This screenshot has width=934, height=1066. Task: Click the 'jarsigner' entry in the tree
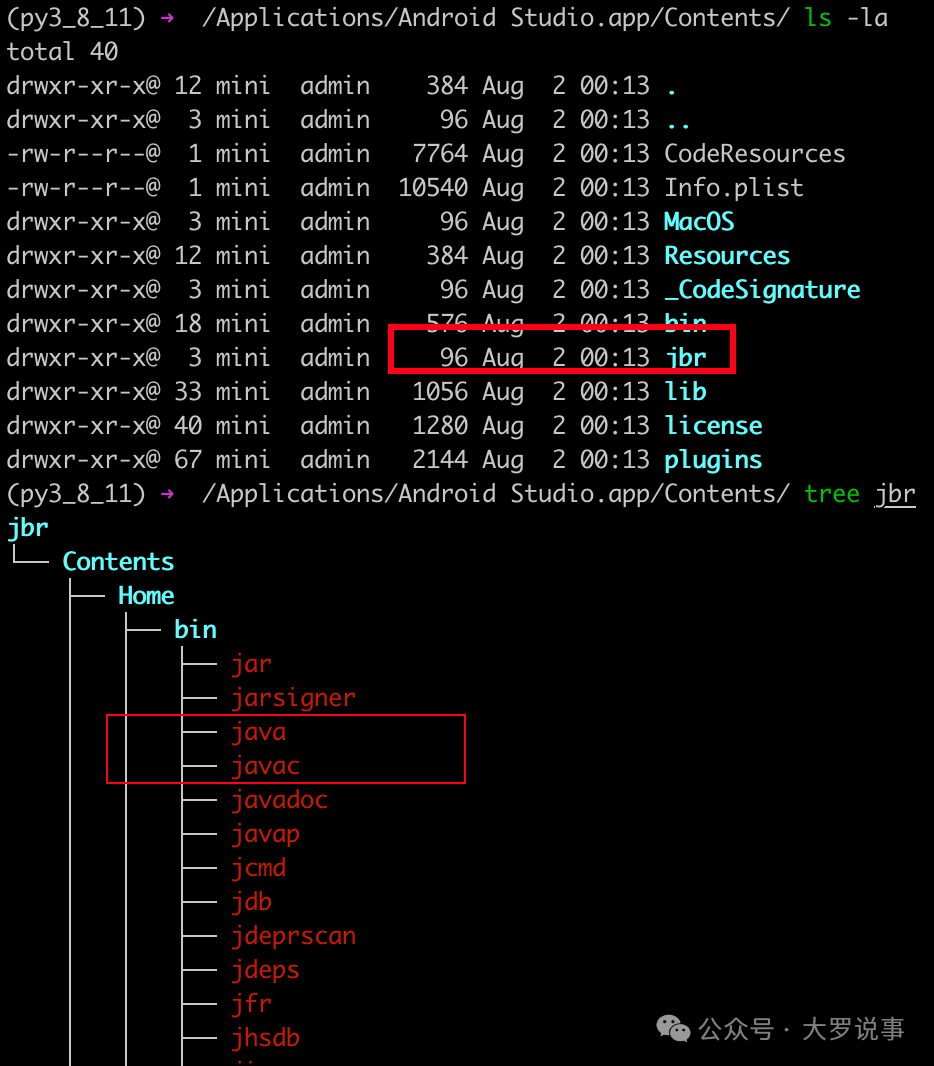(293, 698)
